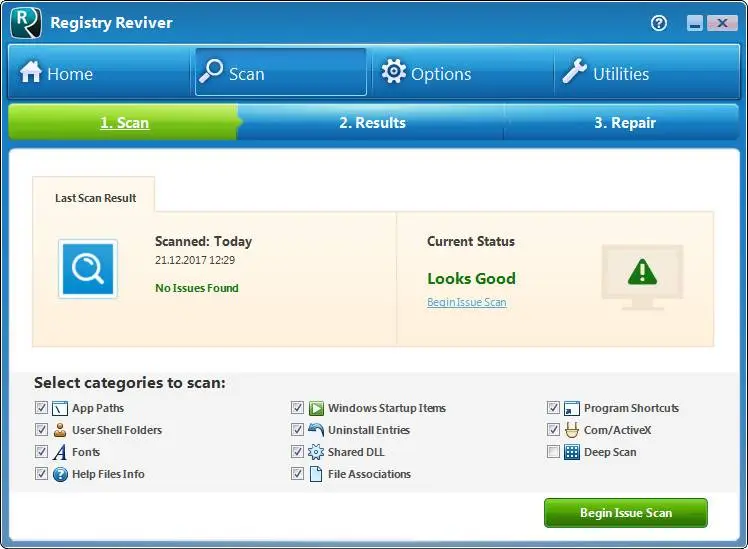Minimize the Registry Reviver window
Screen dimensions: 748x549
[695, 23]
